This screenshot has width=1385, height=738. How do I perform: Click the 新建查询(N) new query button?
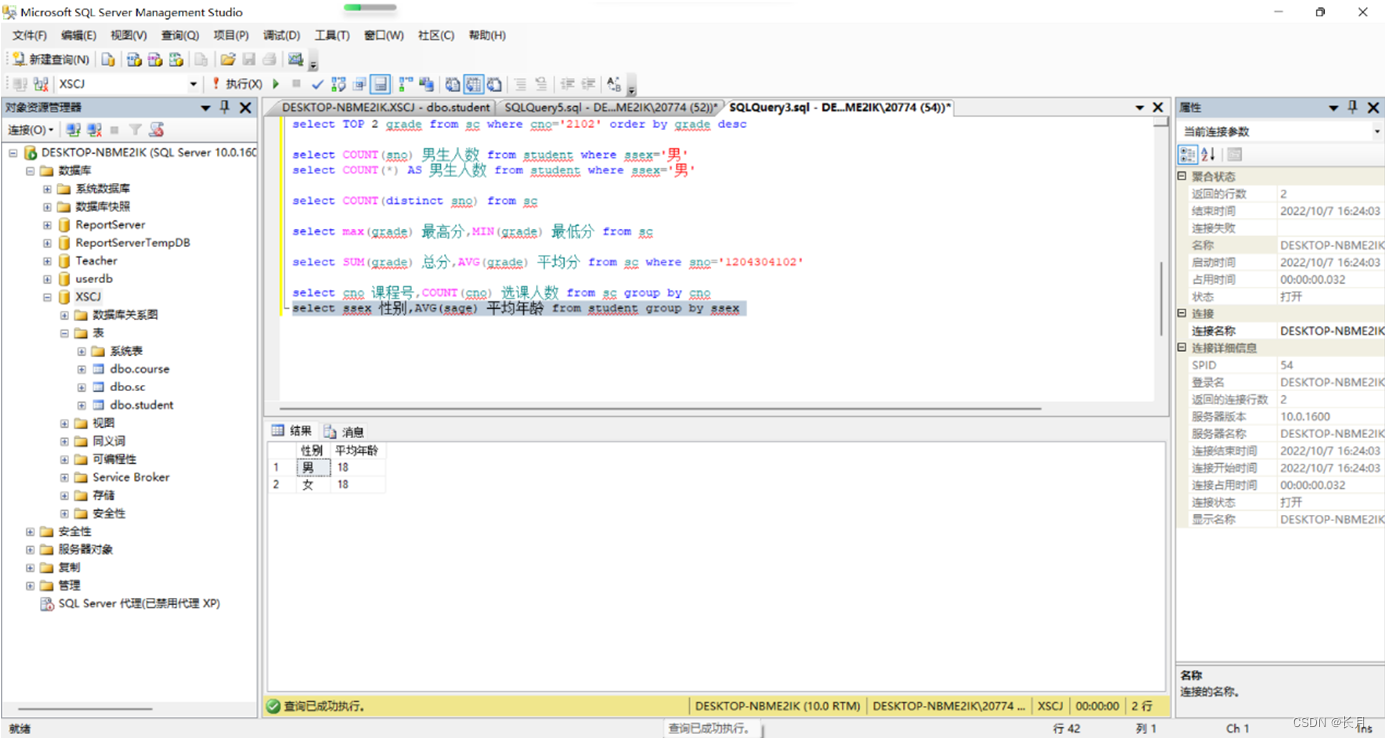[51, 59]
